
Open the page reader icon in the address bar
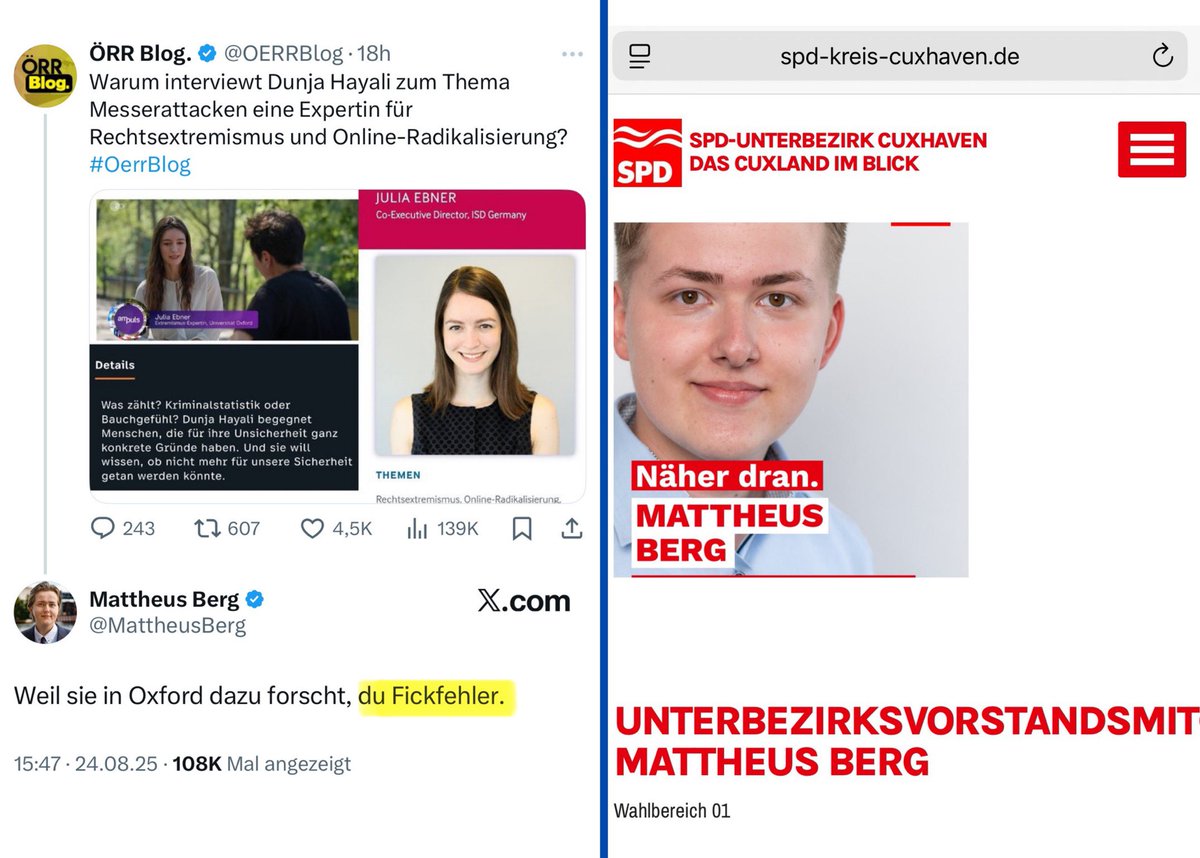tap(641, 56)
